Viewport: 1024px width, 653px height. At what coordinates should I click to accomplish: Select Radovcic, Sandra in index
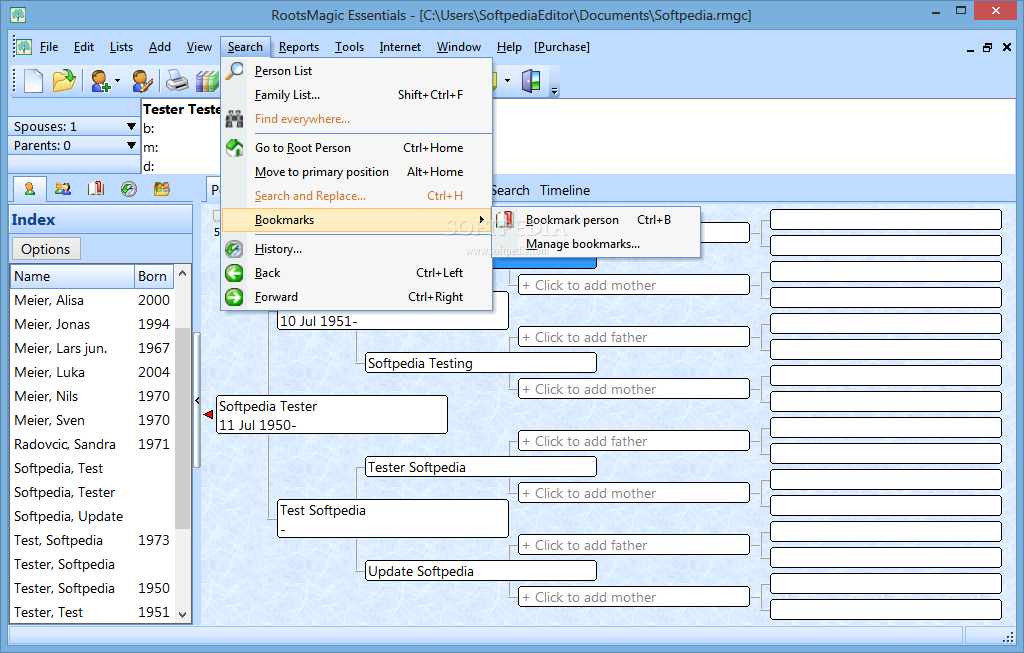93,444
